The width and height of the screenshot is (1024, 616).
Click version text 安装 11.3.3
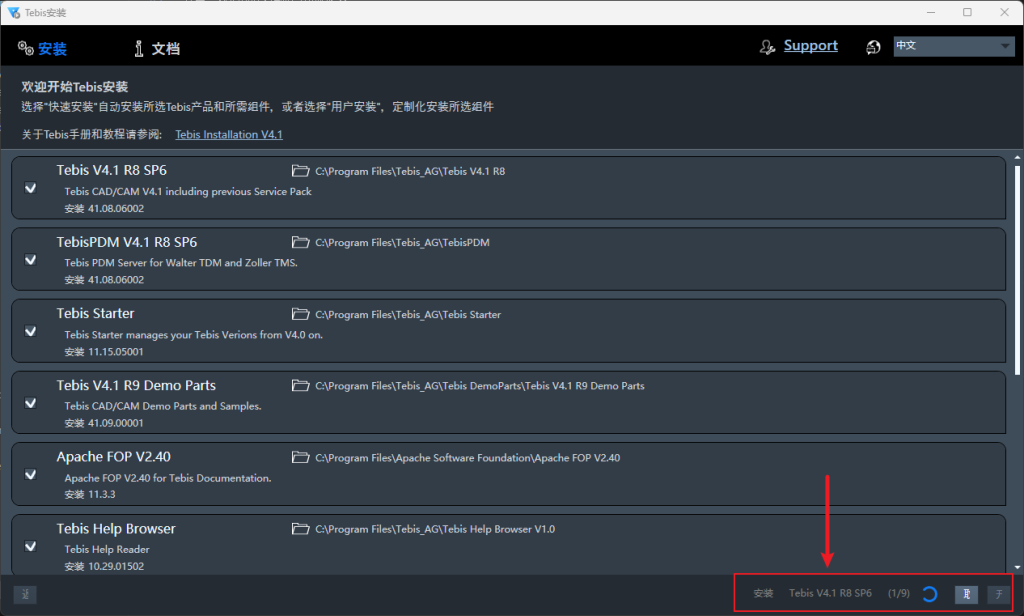click(90, 494)
